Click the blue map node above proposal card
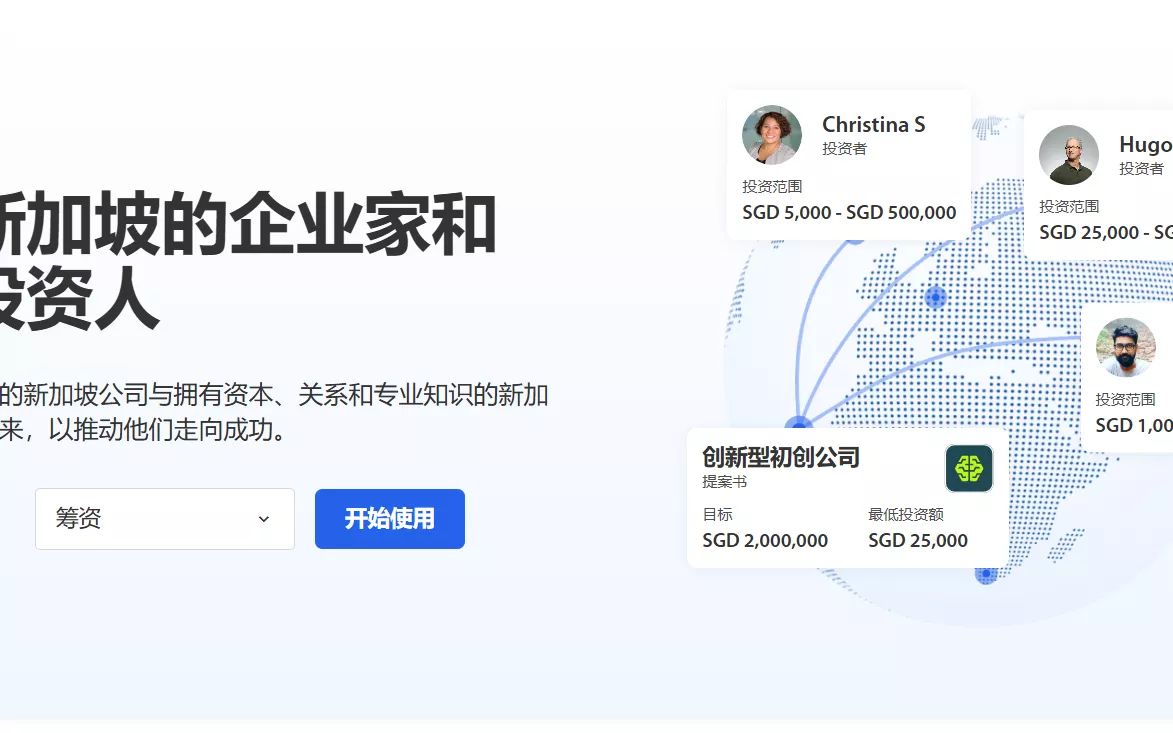The height and width of the screenshot is (733, 1173). tap(799, 423)
